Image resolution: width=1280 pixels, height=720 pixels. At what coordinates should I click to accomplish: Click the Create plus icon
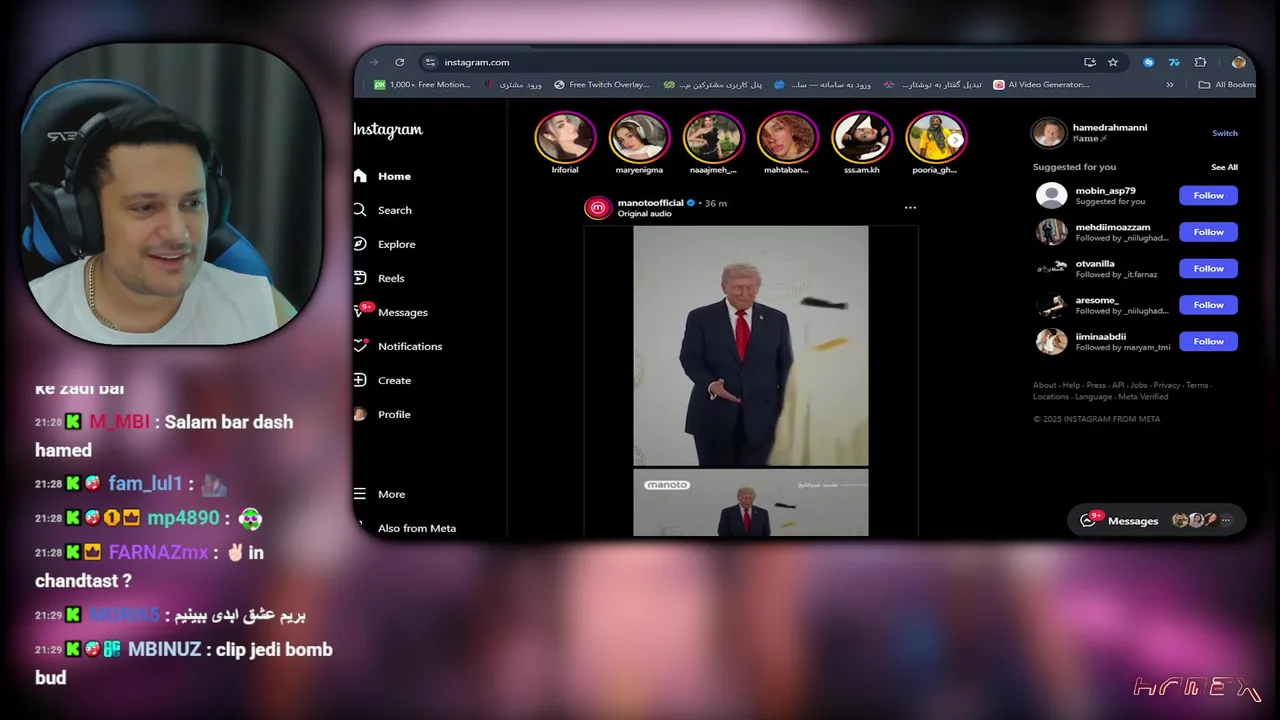pyautogui.click(x=360, y=380)
